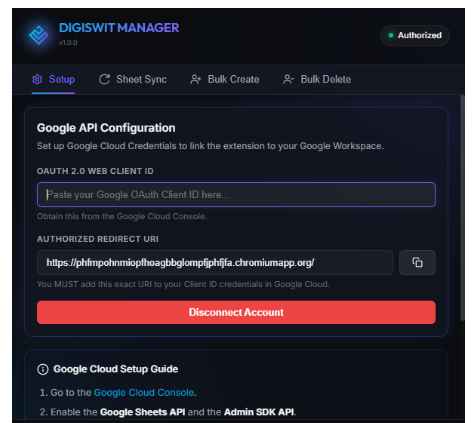Copy the authorized redirect URI
This screenshot has width=473, height=423.
(417, 262)
